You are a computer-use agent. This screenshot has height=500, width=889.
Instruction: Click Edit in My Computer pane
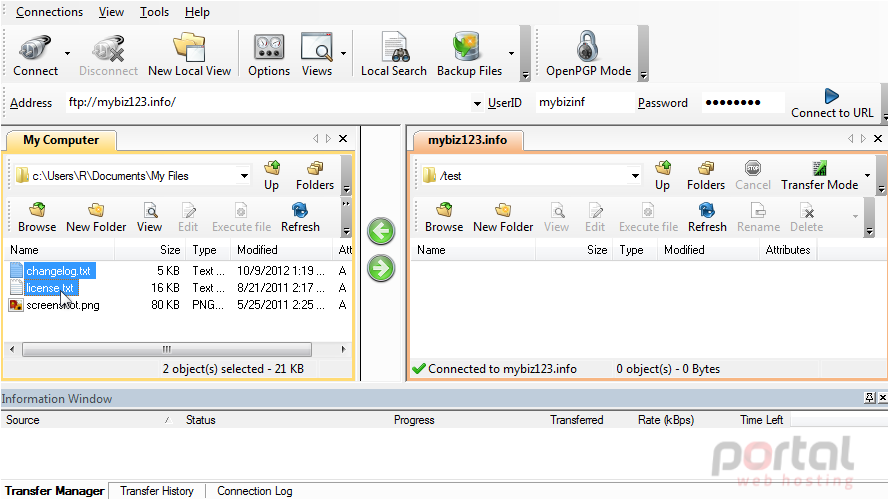(x=188, y=218)
